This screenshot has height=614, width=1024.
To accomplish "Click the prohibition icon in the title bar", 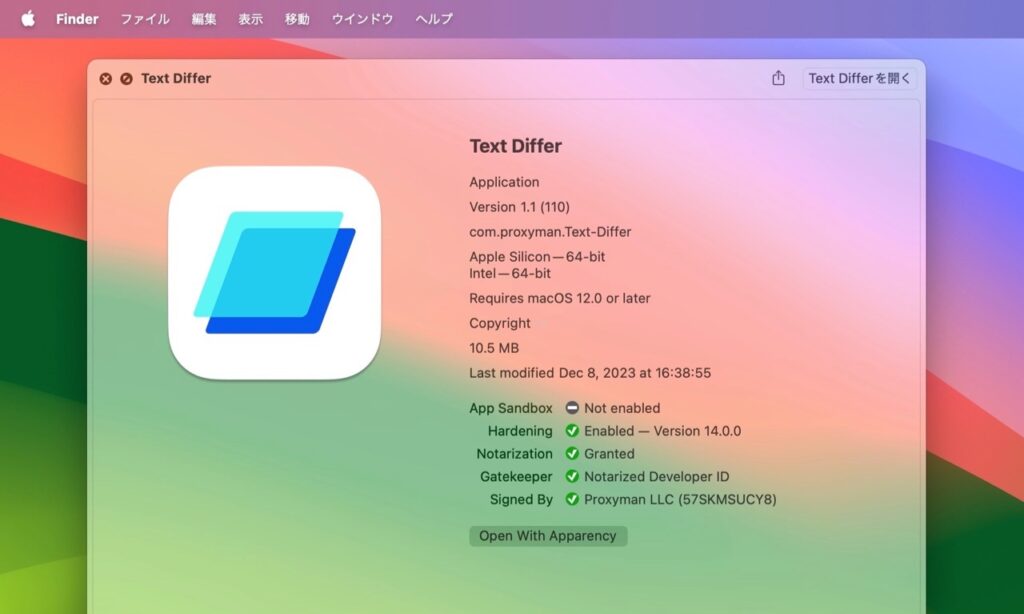I will pos(125,78).
